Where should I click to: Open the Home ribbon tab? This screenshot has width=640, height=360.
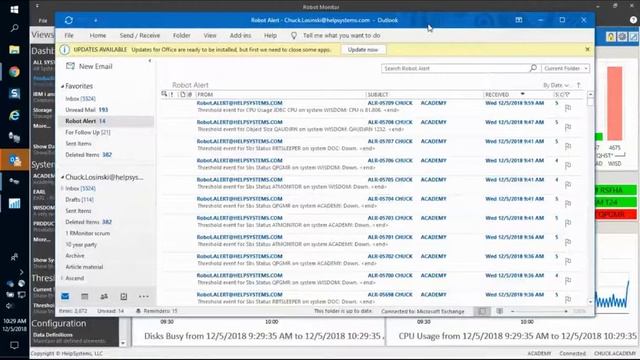98,36
